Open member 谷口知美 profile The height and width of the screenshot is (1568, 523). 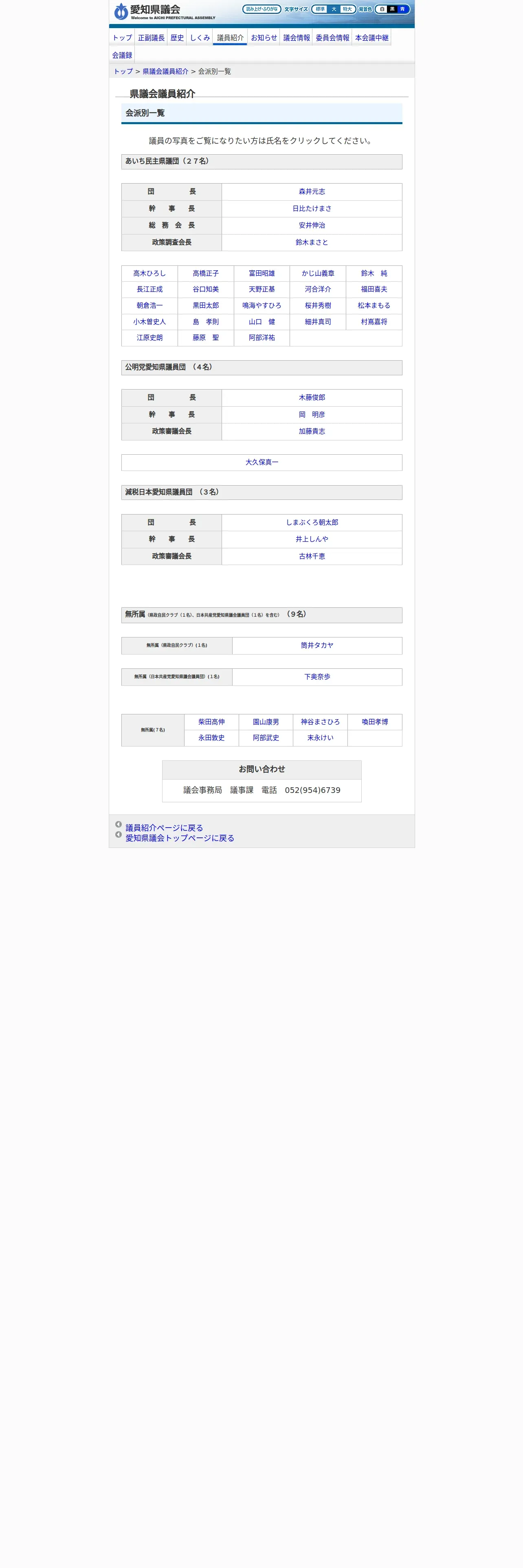click(x=206, y=290)
